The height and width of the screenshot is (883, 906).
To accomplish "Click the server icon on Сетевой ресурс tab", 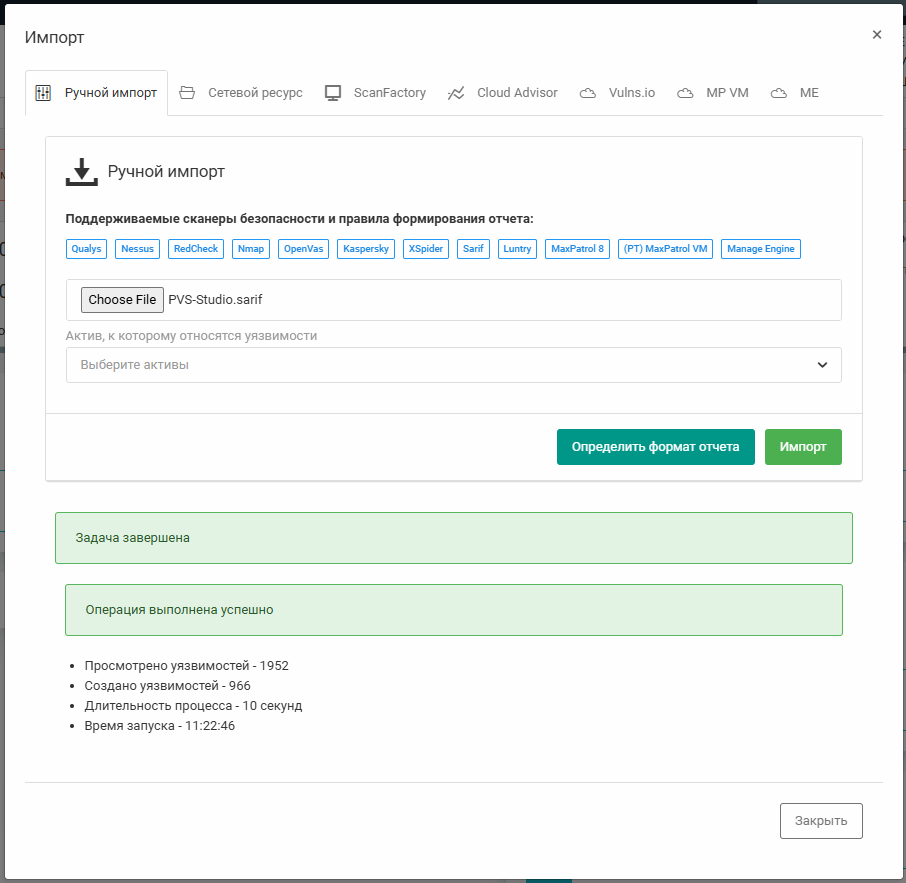I will [x=187, y=91].
